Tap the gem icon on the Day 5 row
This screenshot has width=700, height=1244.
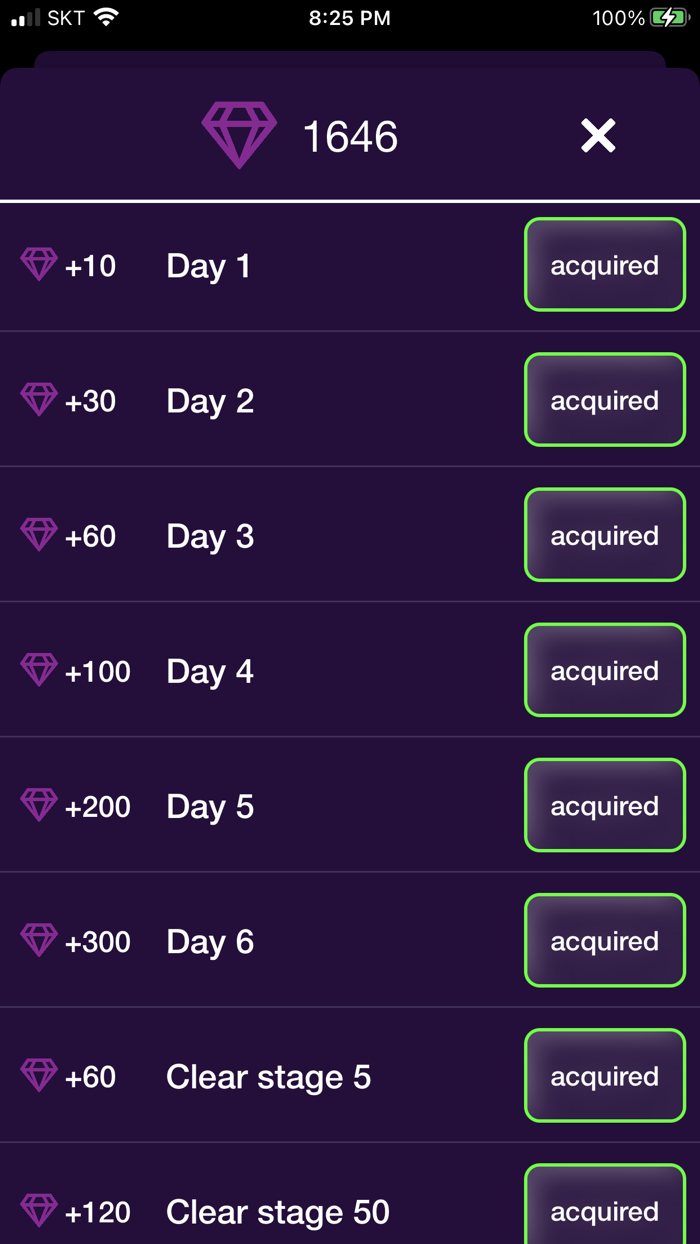(x=39, y=804)
